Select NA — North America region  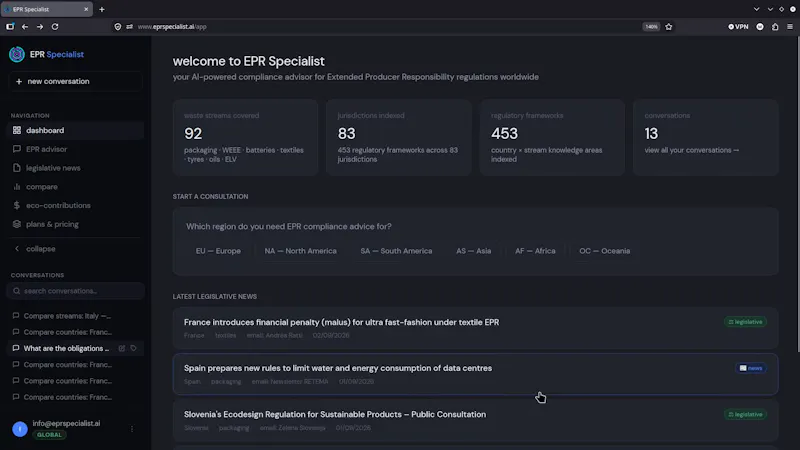(300, 251)
